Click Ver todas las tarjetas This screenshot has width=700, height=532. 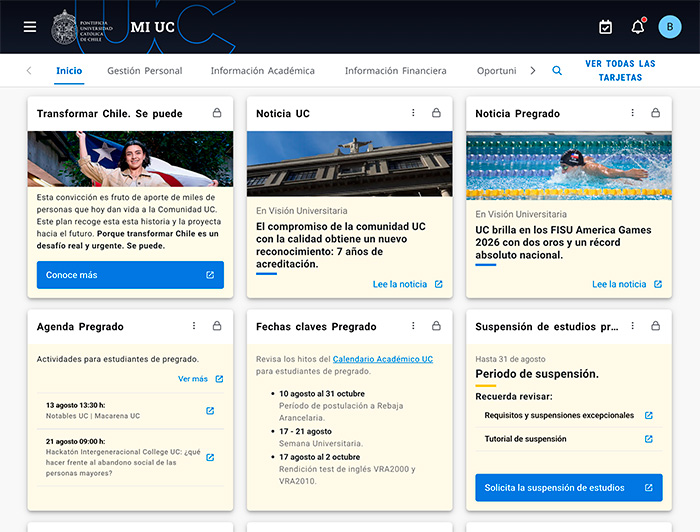click(x=620, y=71)
